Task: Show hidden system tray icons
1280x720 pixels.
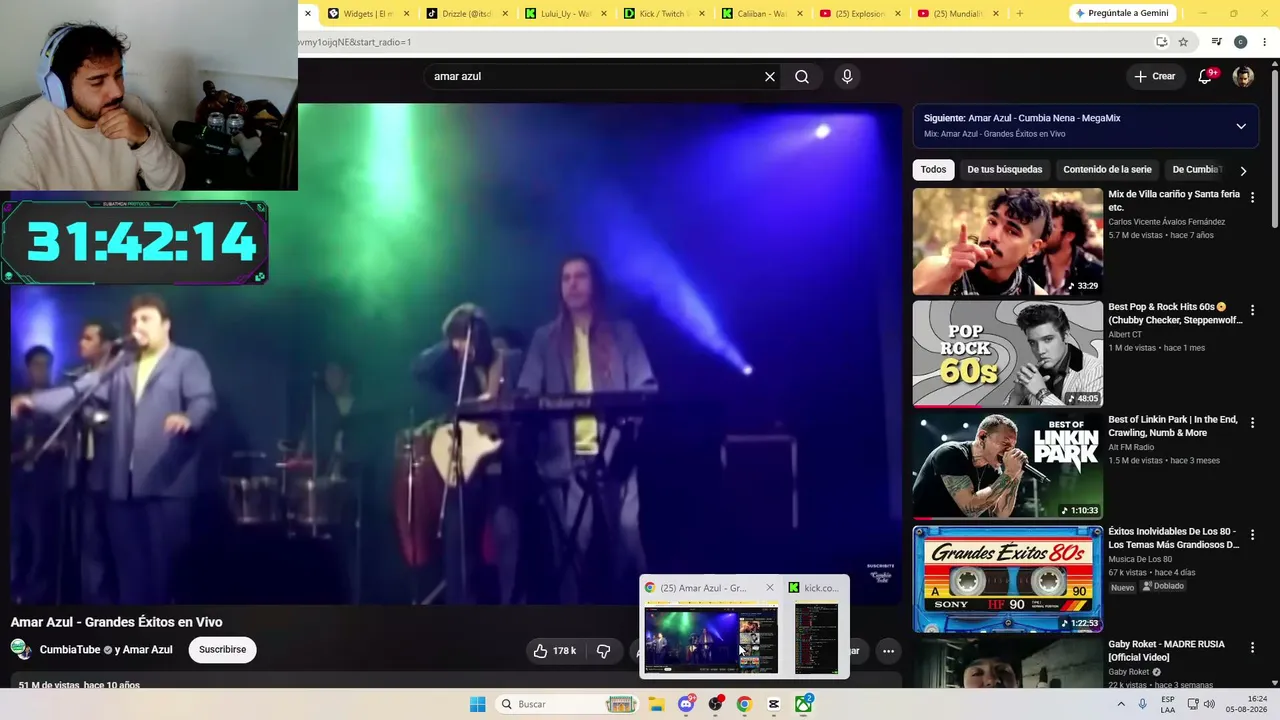Action: [1121, 704]
